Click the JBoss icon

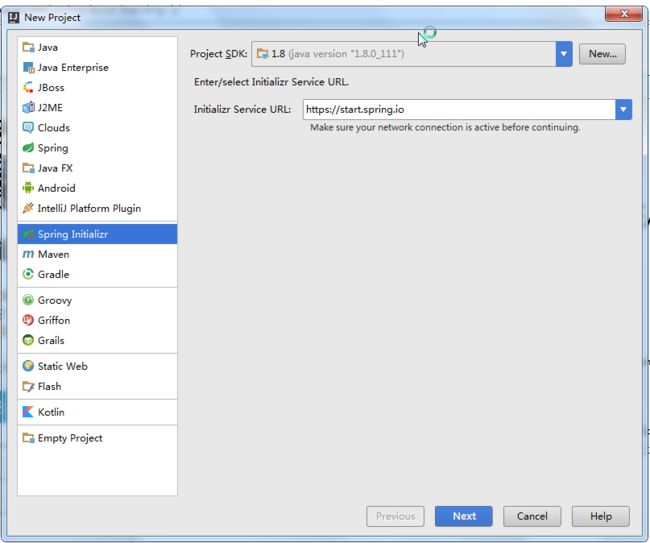(28, 87)
